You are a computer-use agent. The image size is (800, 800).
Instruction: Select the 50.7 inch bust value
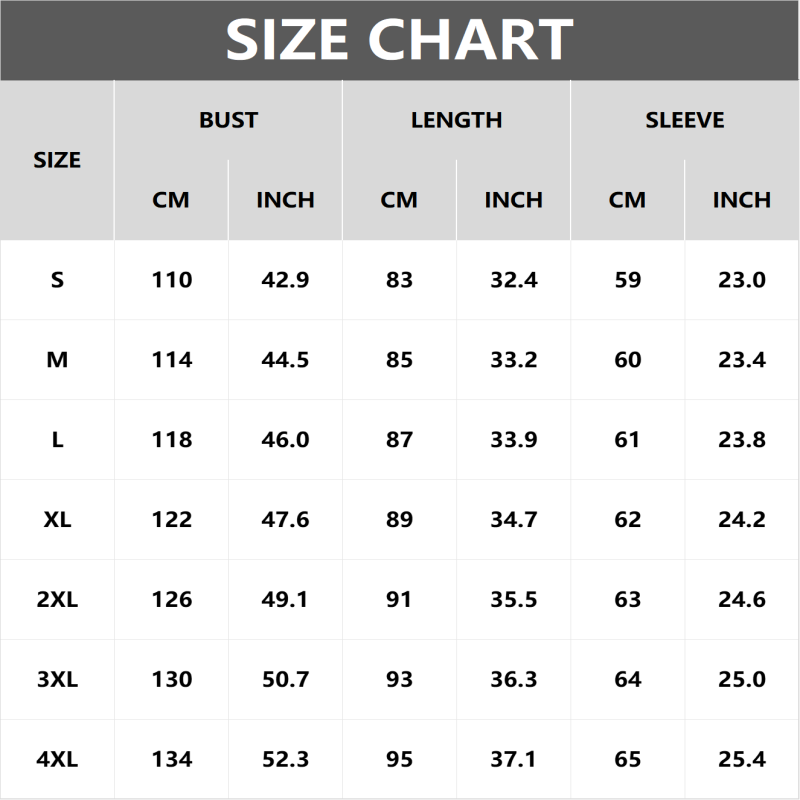coord(285,680)
